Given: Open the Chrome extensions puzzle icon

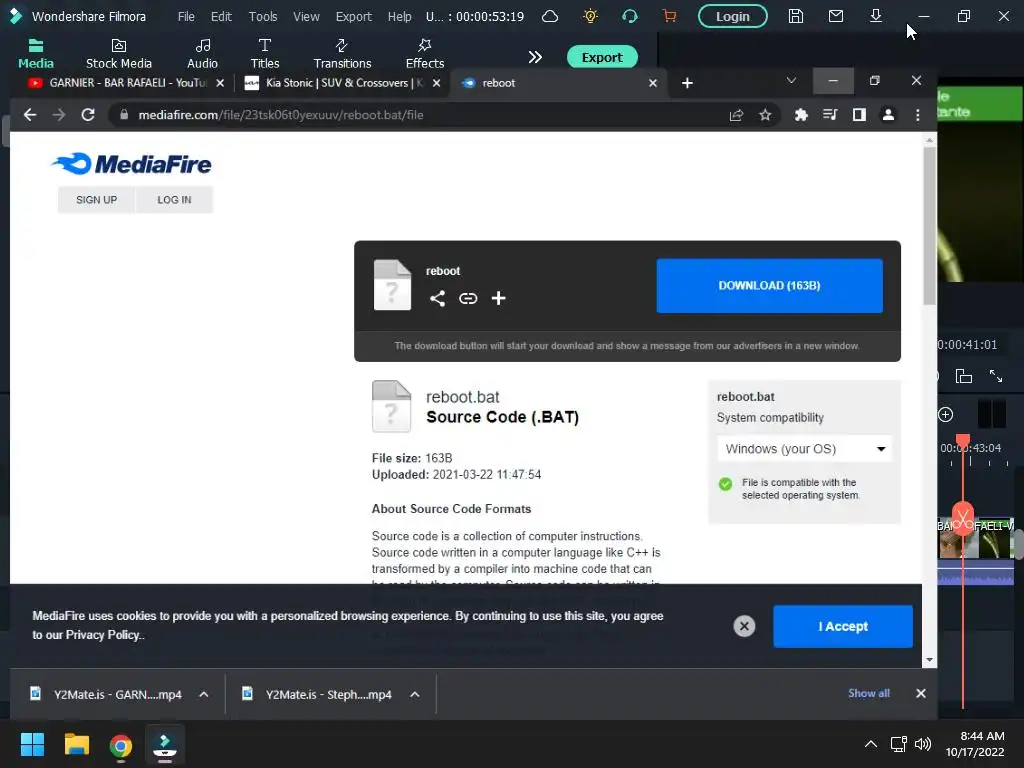Looking at the screenshot, I should [801, 115].
